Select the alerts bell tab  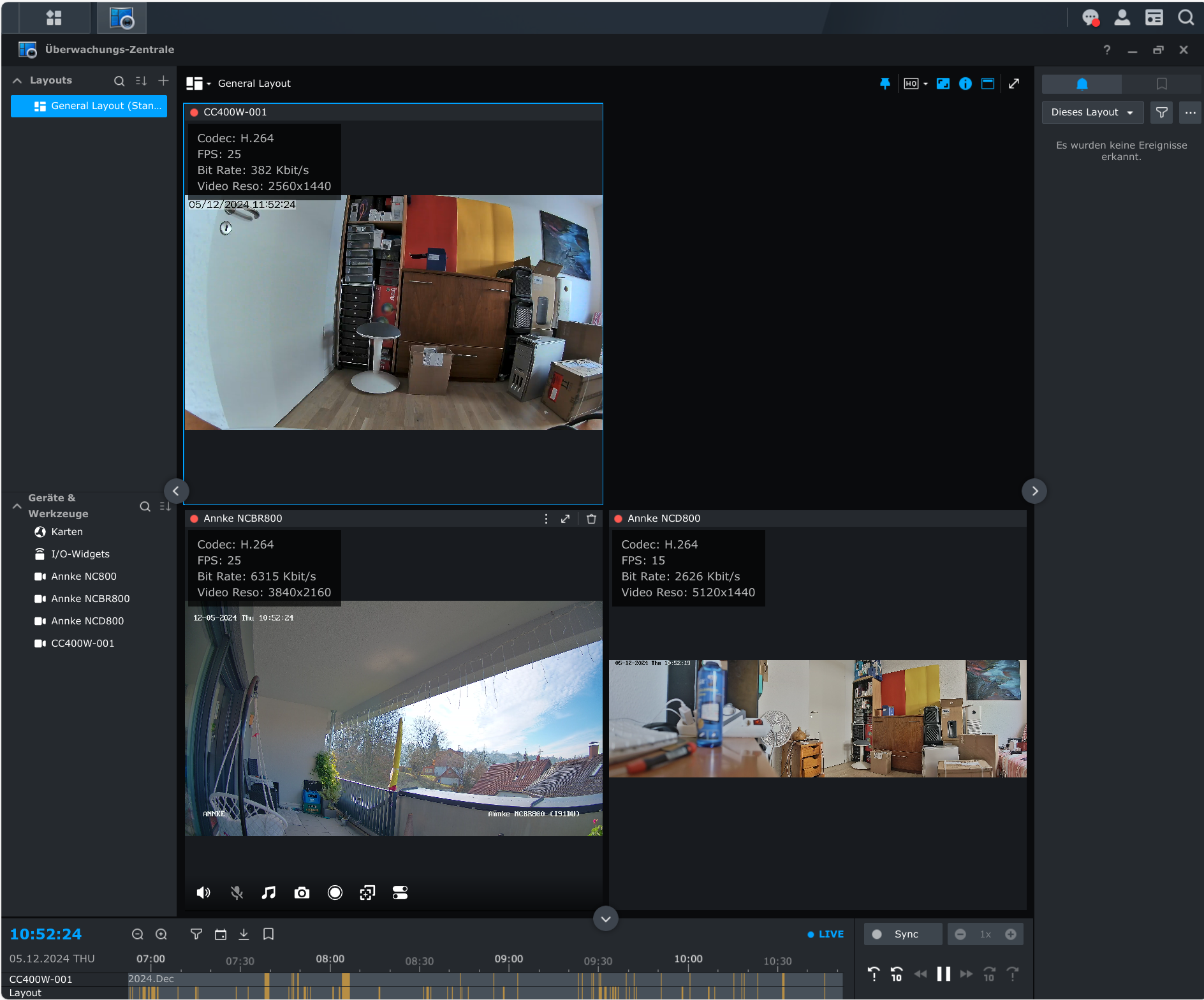click(1082, 84)
